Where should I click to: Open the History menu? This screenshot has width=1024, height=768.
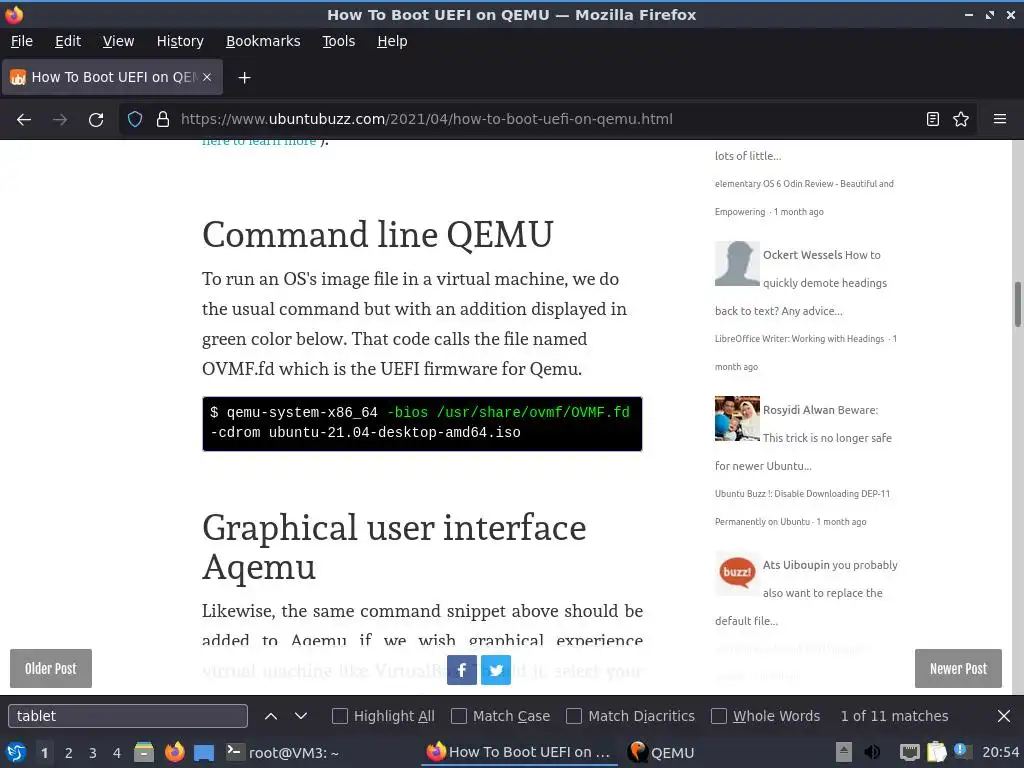180,41
